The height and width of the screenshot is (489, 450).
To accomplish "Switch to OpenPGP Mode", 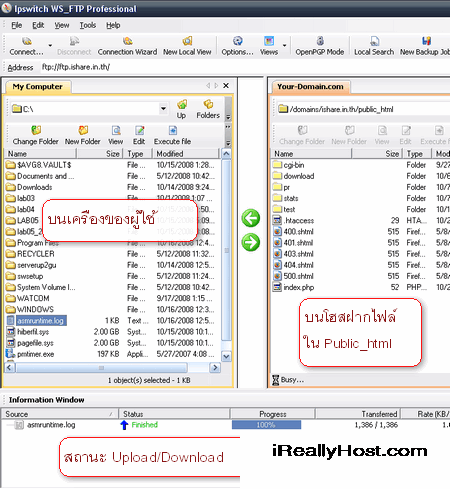I will click(x=320, y=46).
